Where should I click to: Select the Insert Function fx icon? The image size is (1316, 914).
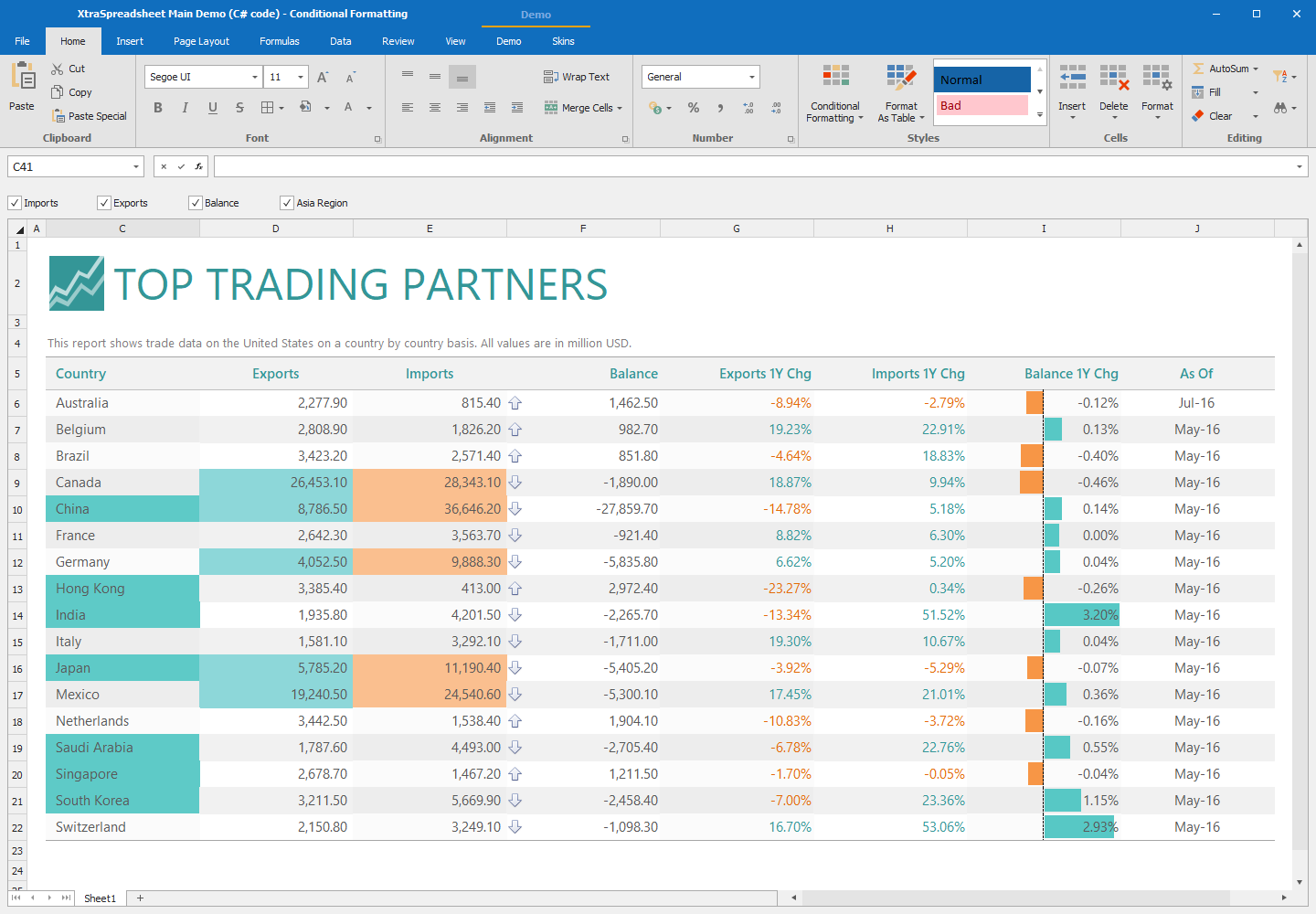[198, 166]
